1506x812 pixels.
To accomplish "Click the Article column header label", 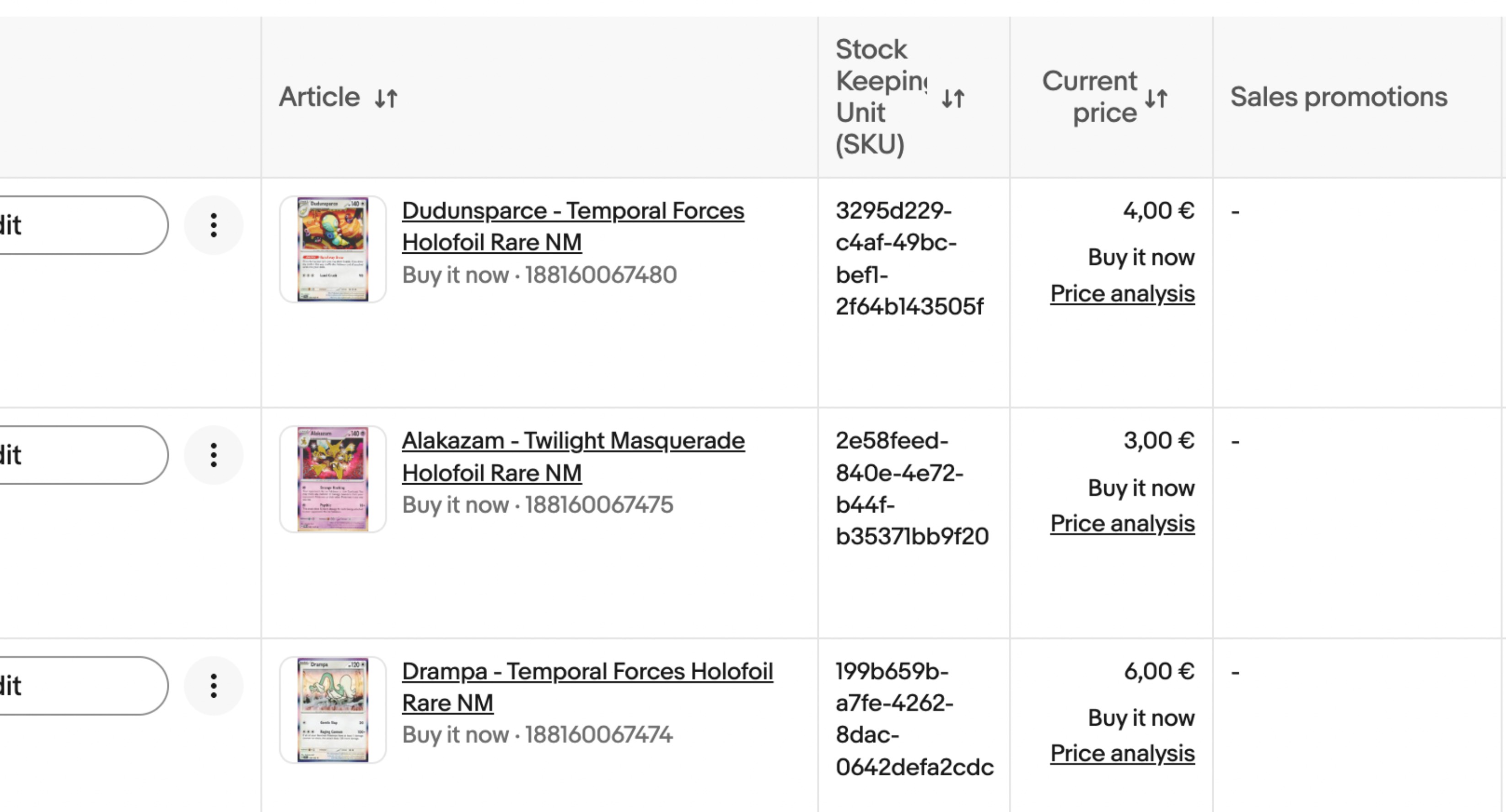I will 319,97.
